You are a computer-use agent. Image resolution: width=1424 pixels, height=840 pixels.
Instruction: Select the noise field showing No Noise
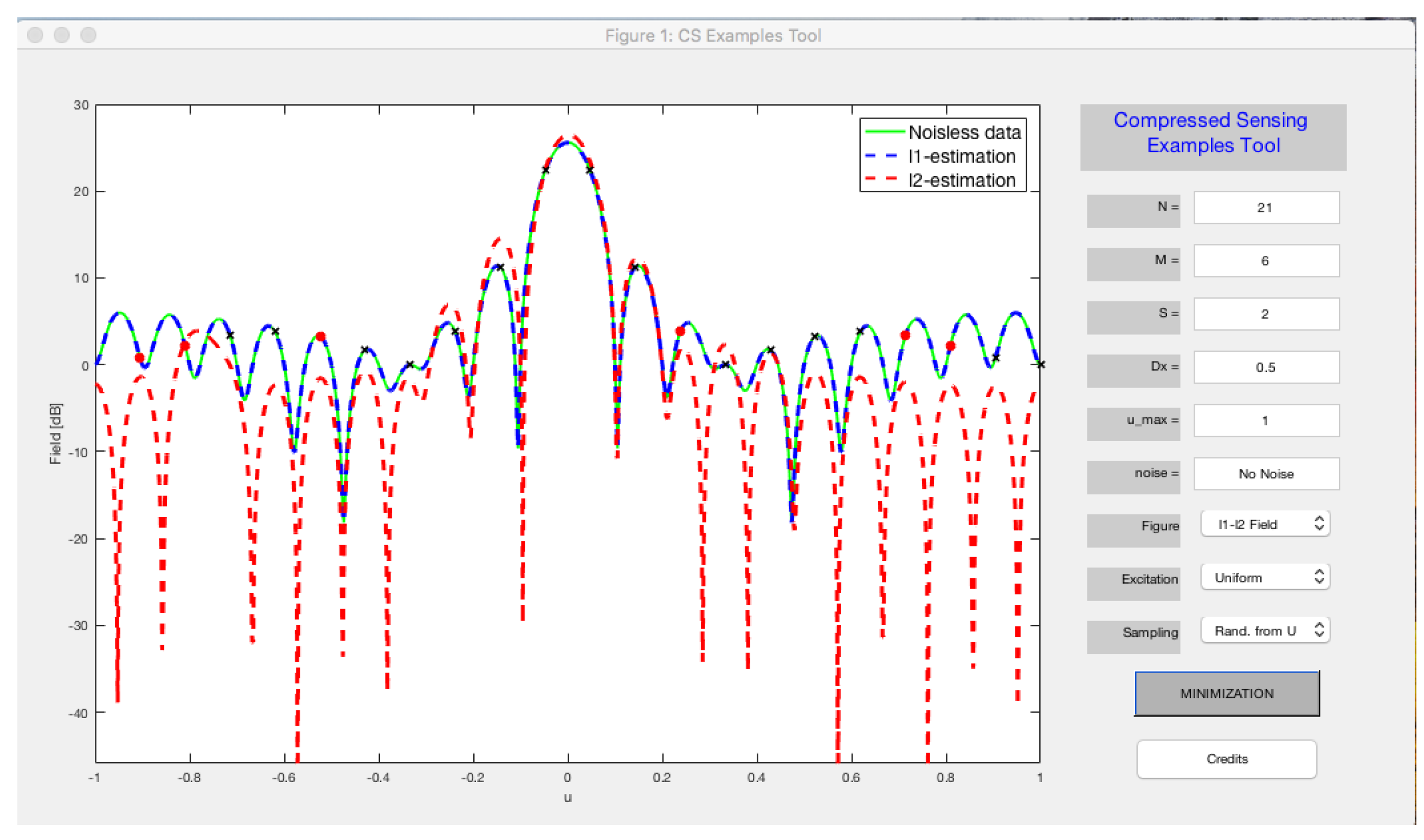coord(1266,473)
